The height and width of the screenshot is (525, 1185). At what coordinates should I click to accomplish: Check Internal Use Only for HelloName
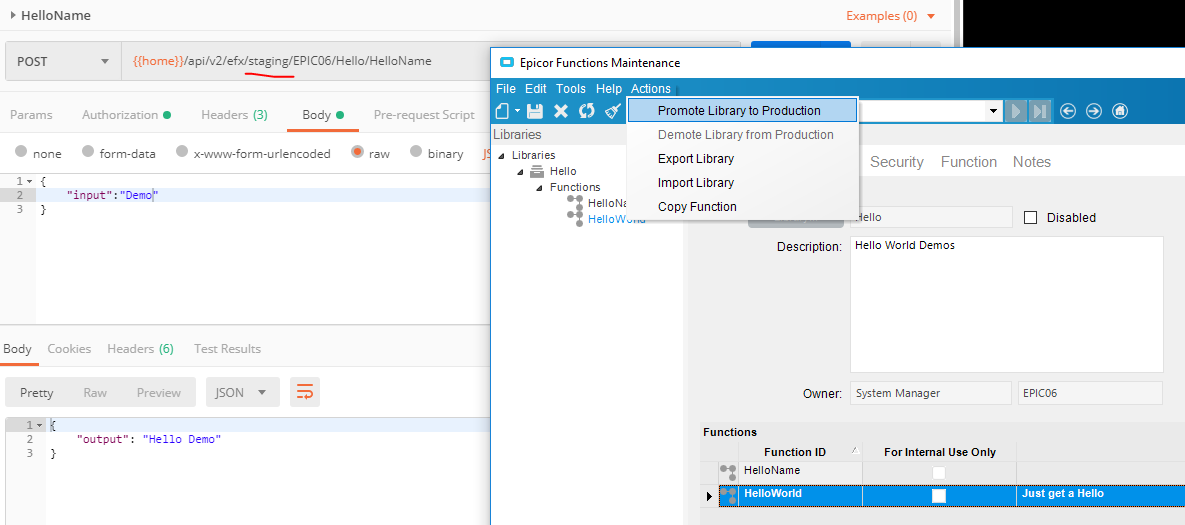tap(939, 473)
